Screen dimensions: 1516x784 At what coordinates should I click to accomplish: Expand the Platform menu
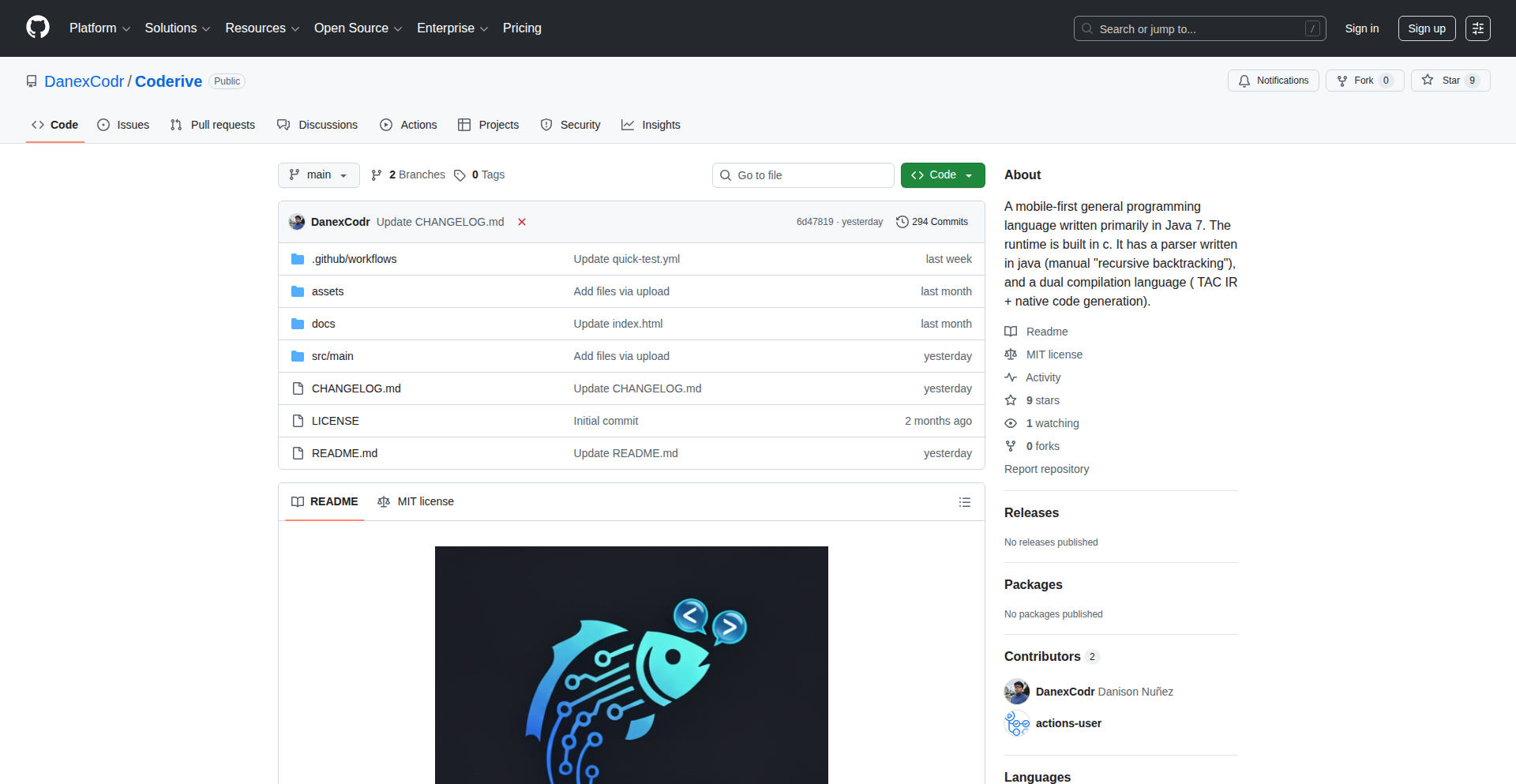point(99,28)
